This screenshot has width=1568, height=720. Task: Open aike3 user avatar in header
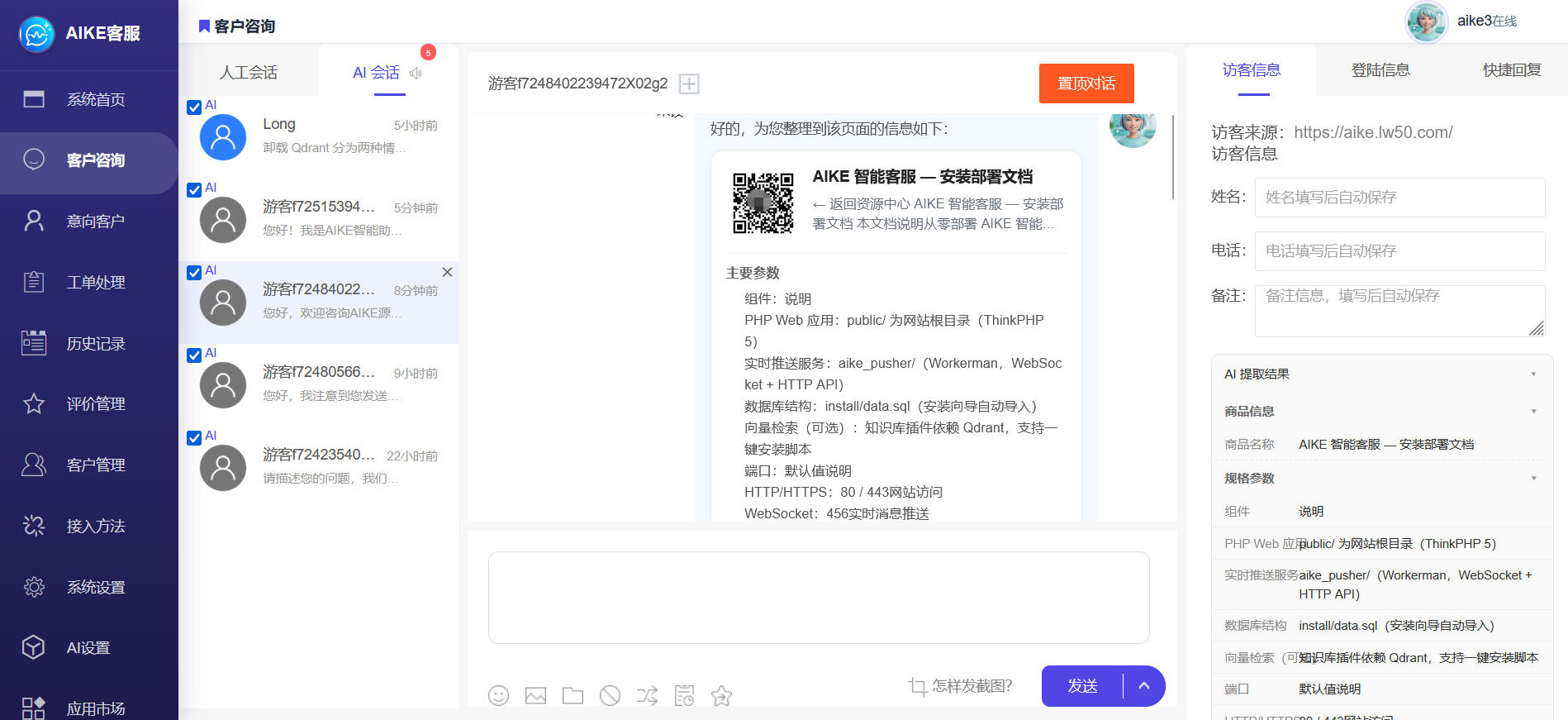point(1426,21)
